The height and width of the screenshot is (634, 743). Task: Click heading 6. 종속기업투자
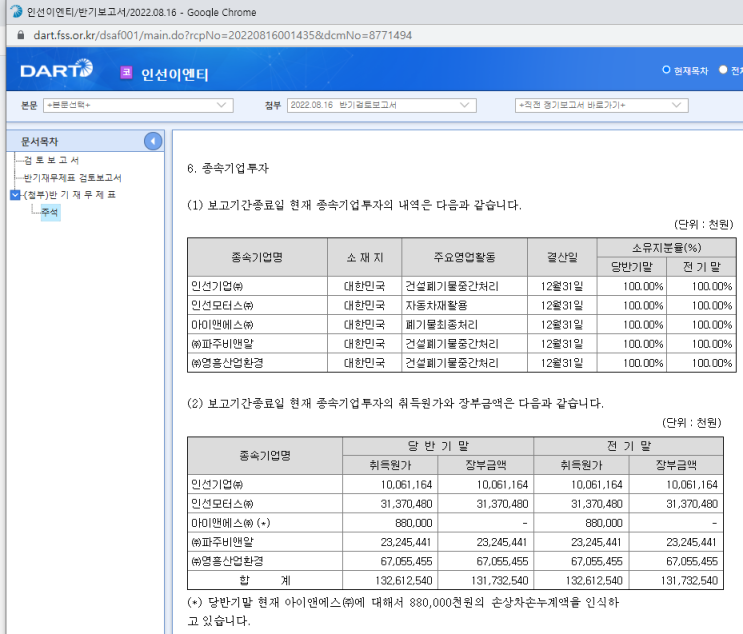pos(228,168)
